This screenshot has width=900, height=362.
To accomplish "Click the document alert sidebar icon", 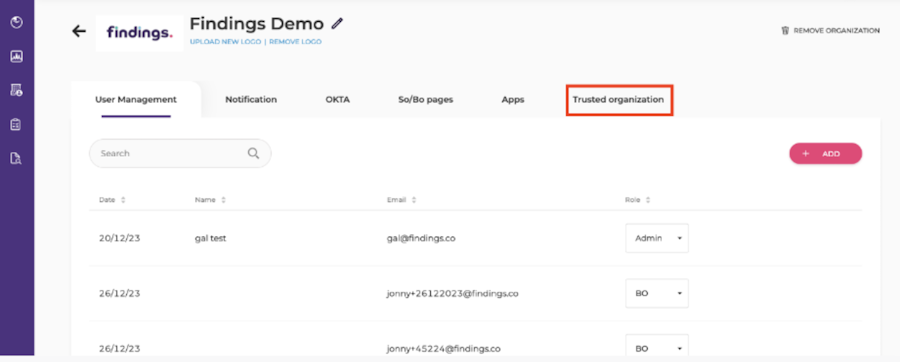I will [17, 90].
